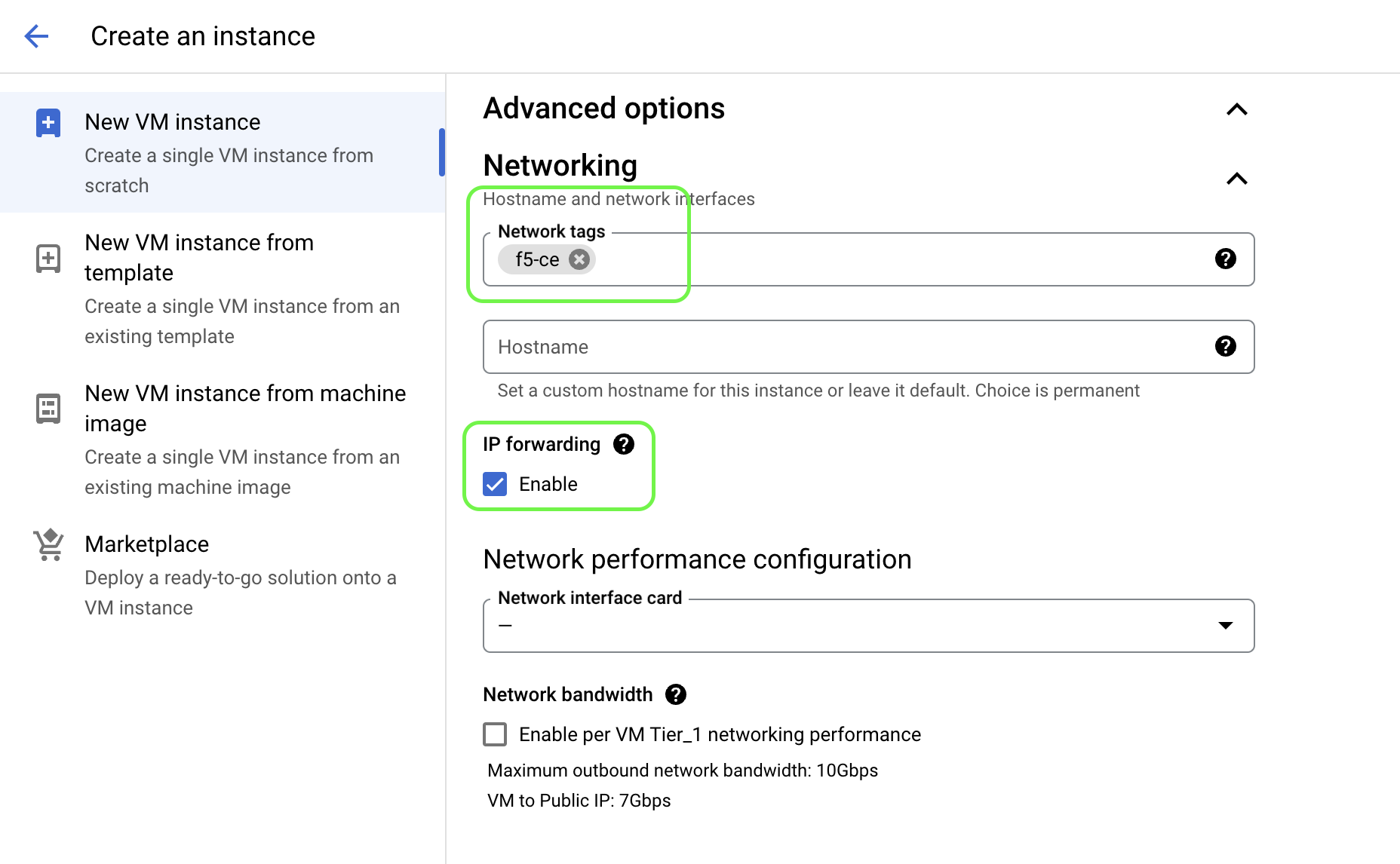Click the Marketplace shopping cart icon

click(x=48, y=544)
